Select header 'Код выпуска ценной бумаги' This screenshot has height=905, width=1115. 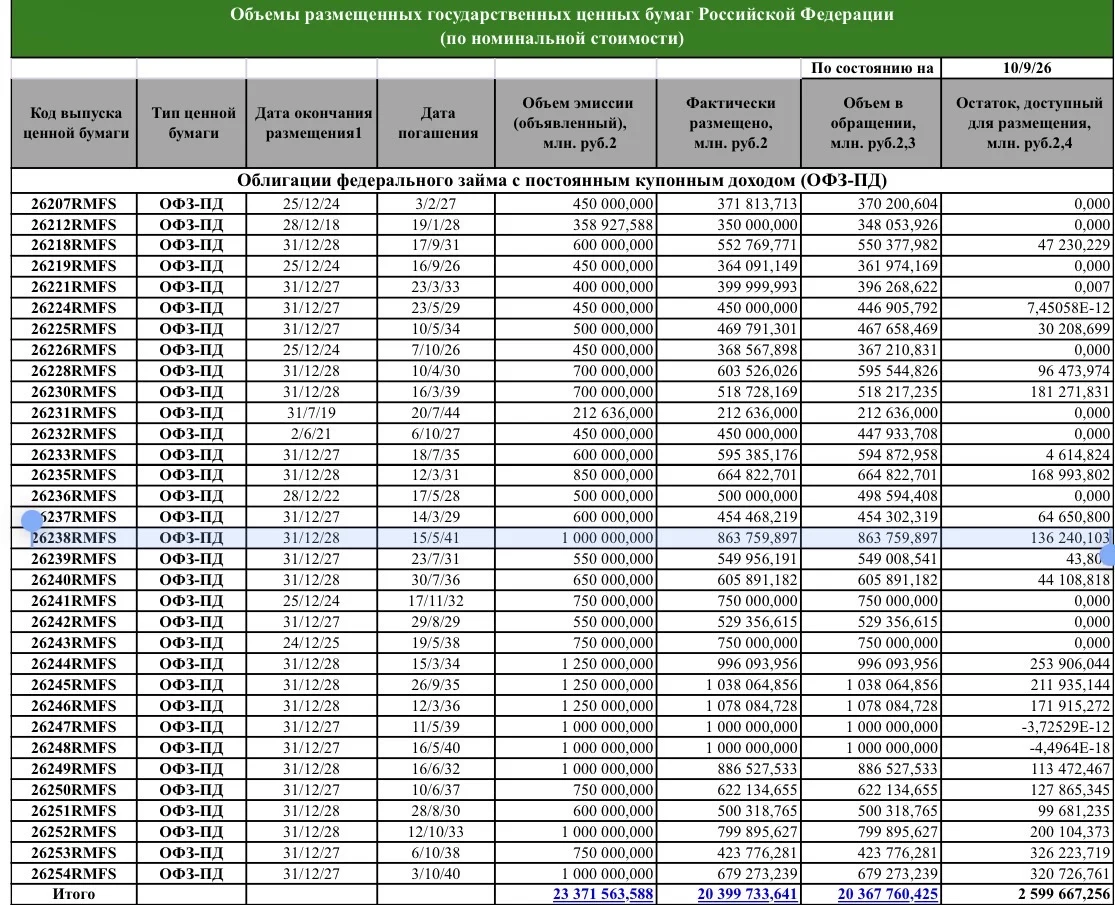[75, 123]
